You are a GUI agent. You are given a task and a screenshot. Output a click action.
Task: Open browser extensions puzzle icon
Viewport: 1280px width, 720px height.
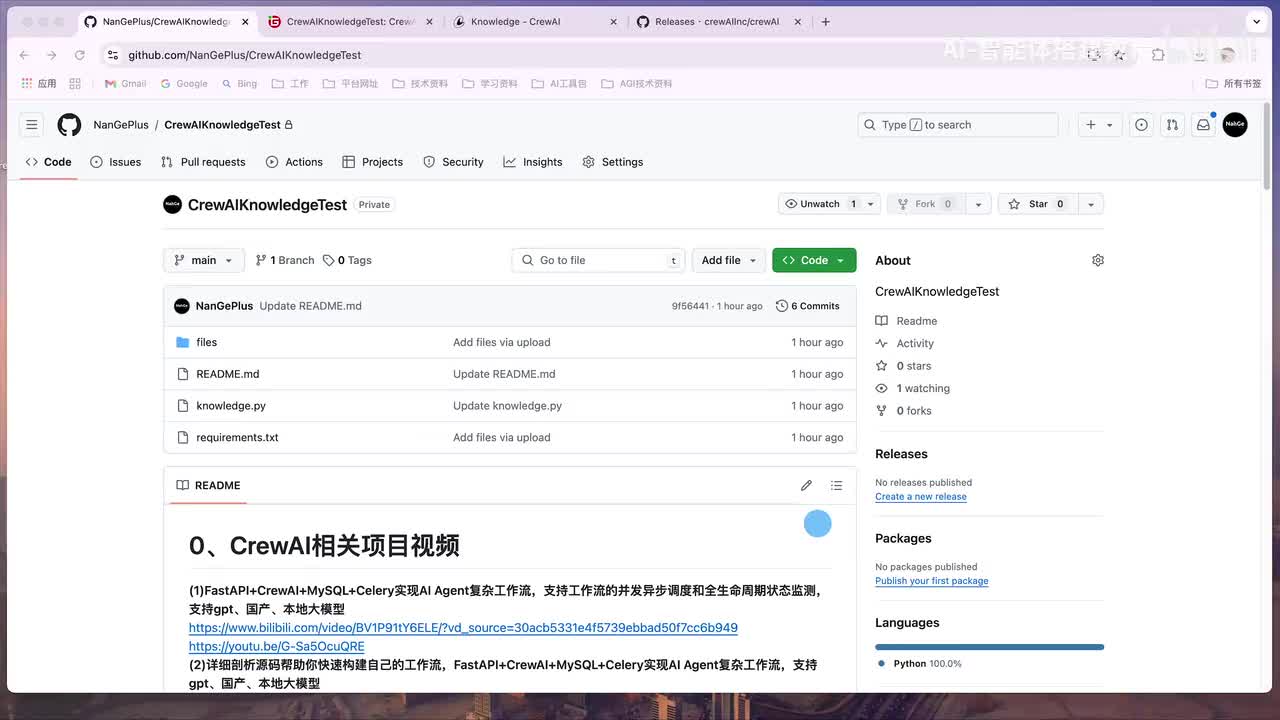click(x=1158, y=55)
